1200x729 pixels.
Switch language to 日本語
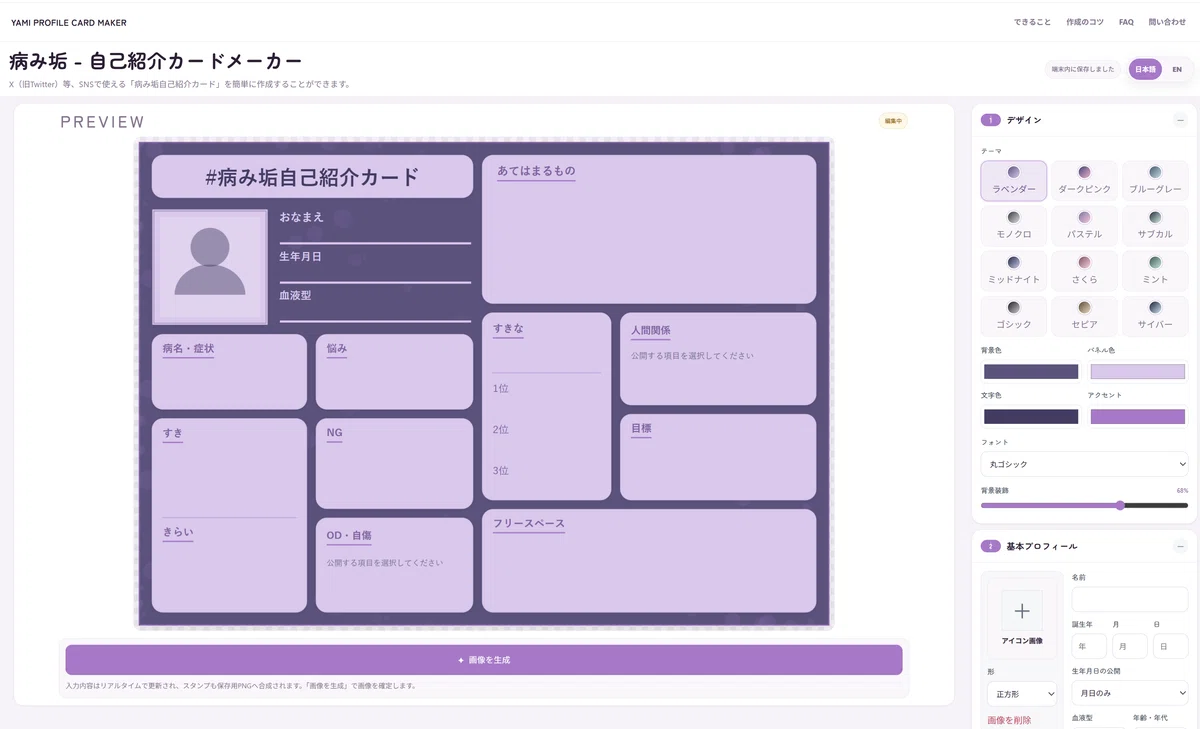tap(1145, 69)
